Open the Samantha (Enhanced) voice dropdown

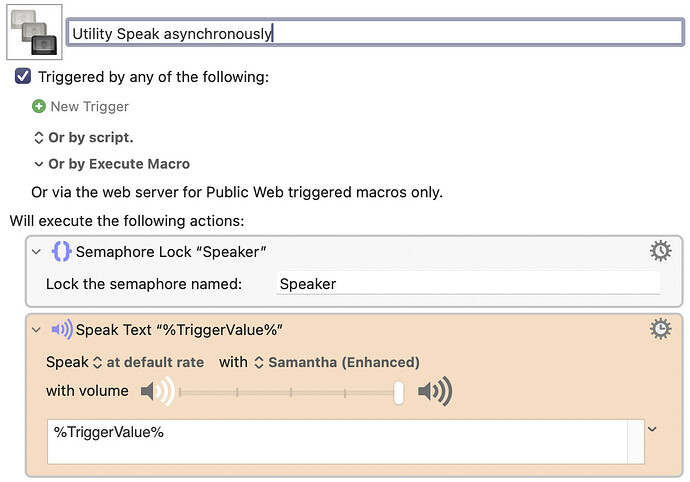point(336,362)
